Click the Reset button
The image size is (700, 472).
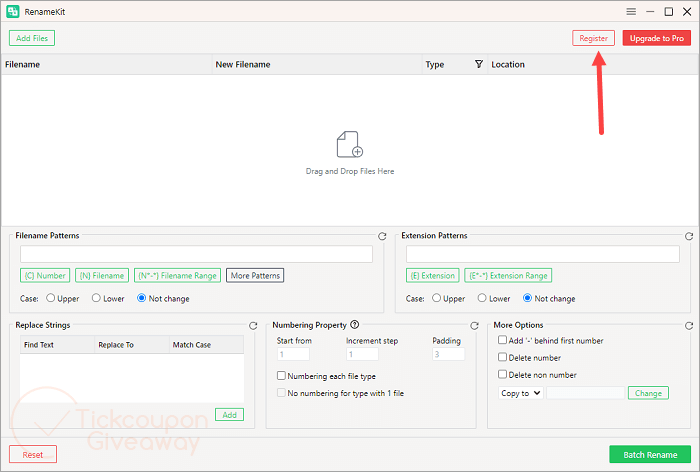pos(33,455)
